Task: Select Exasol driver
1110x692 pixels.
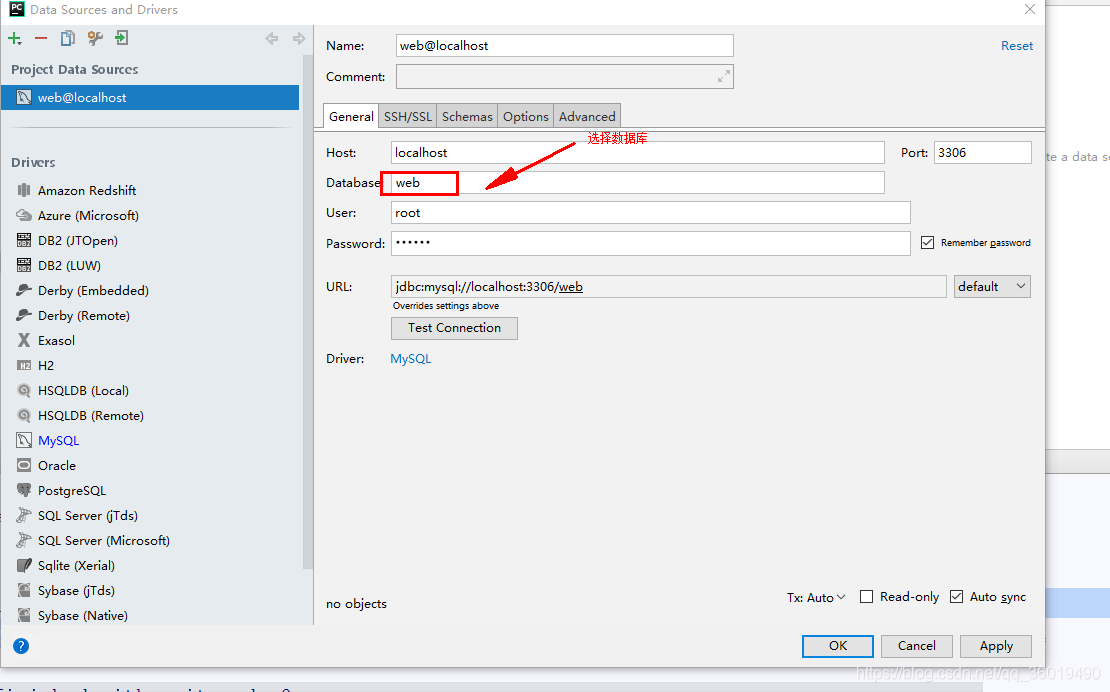Action: pos(56,340)
